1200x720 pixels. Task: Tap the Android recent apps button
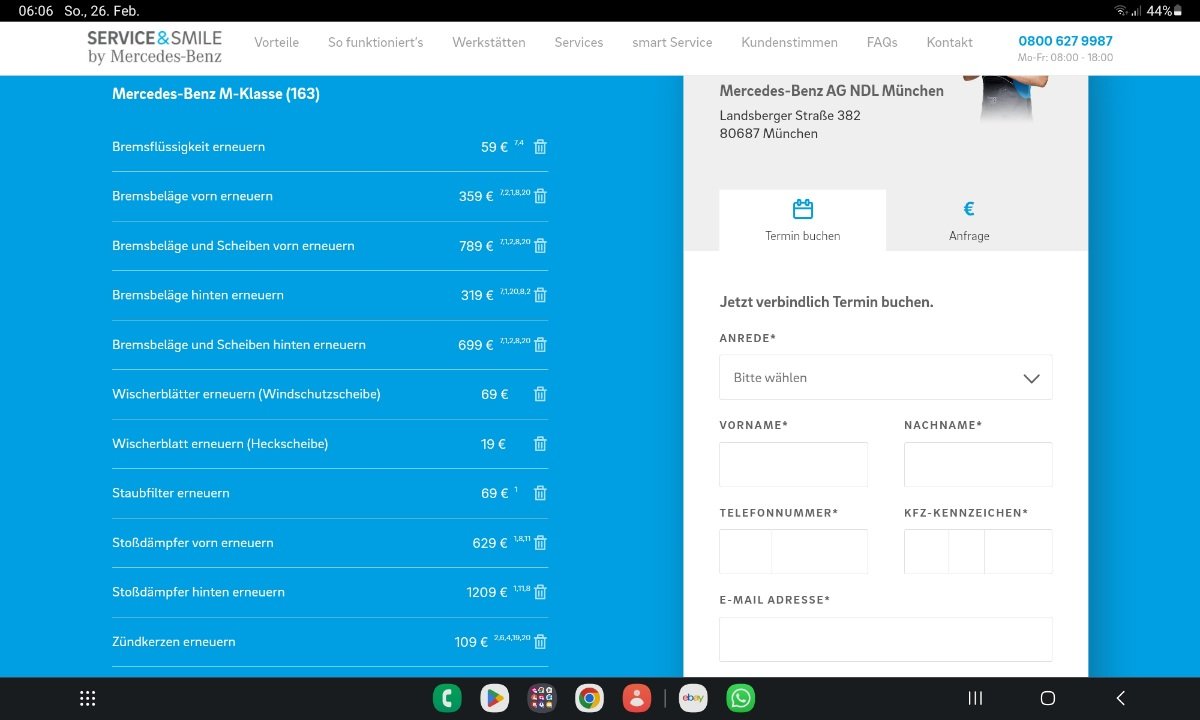click(x=975, y=698)
